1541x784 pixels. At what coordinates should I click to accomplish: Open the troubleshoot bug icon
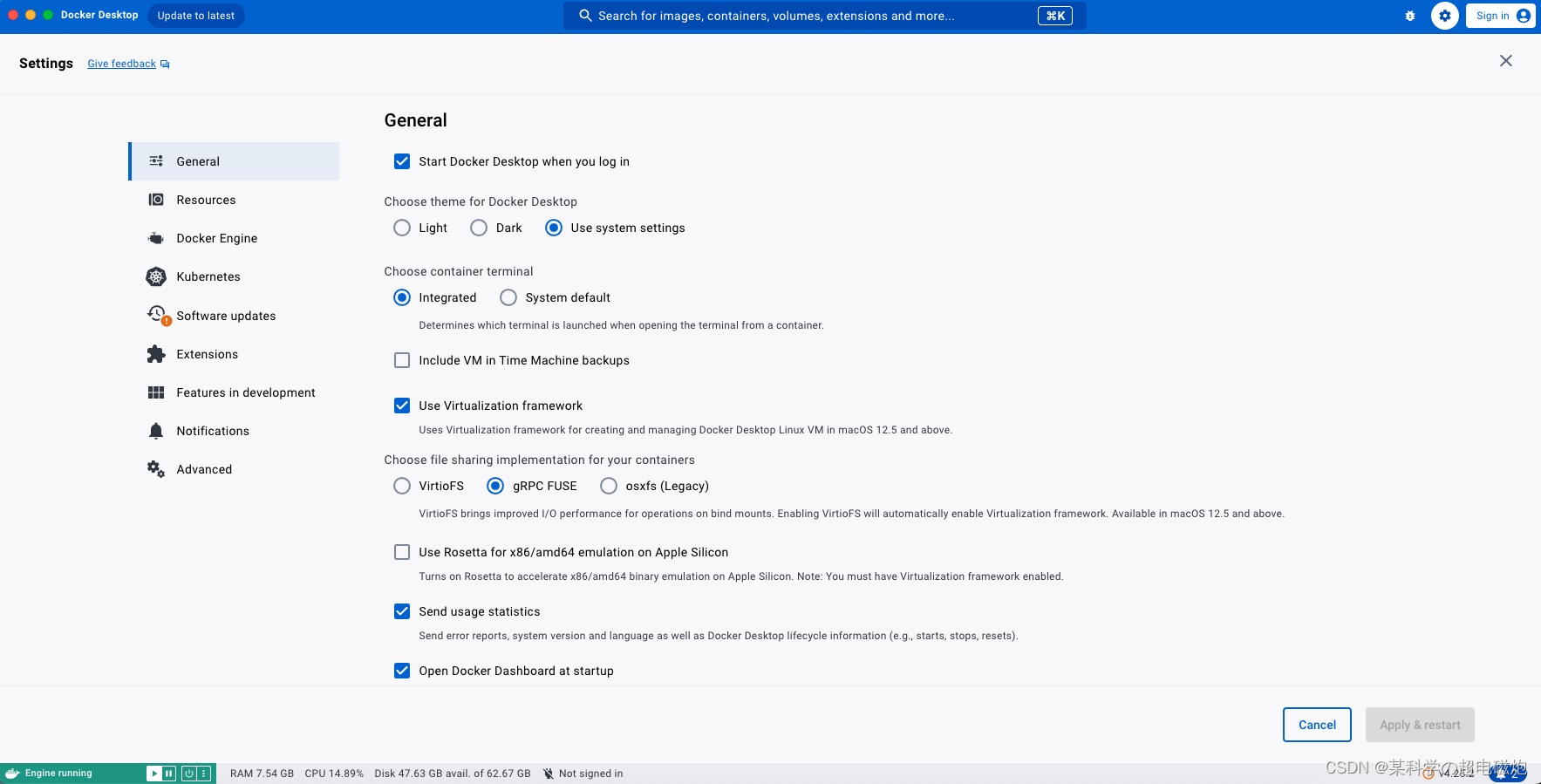(x=1410, y=16)
